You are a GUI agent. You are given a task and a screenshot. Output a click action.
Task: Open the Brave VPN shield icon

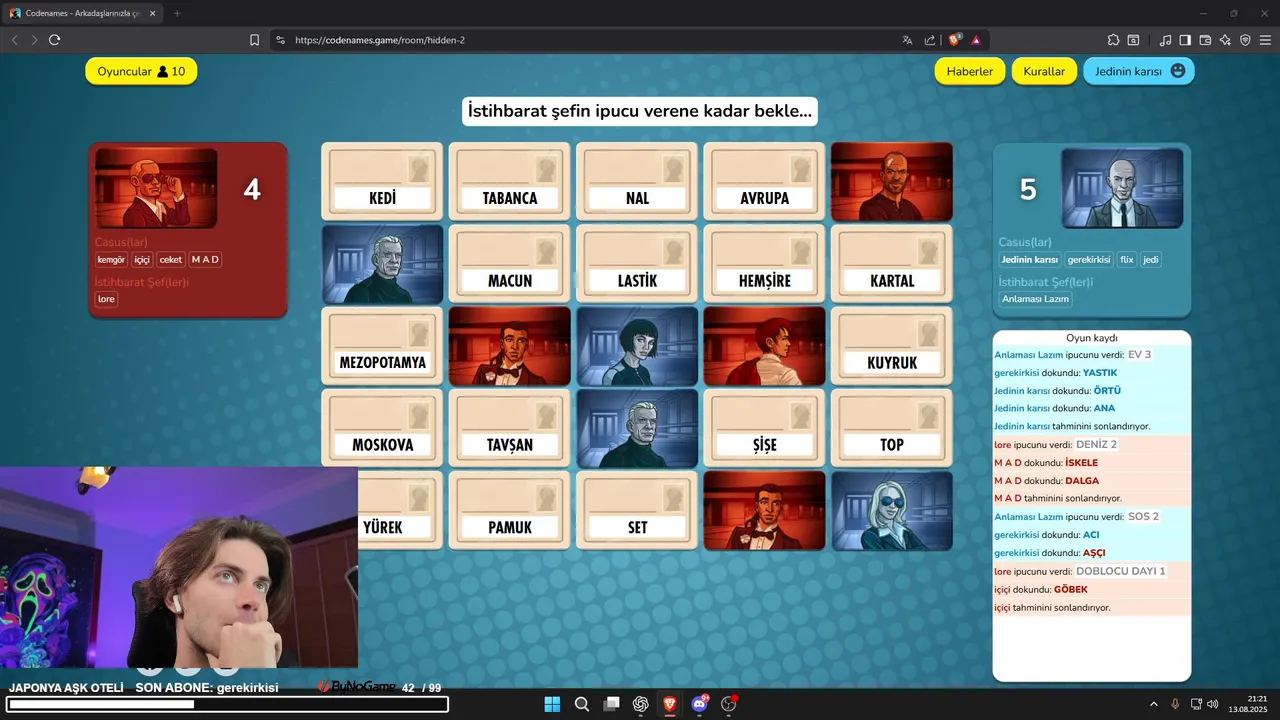tap(1245, 40)
